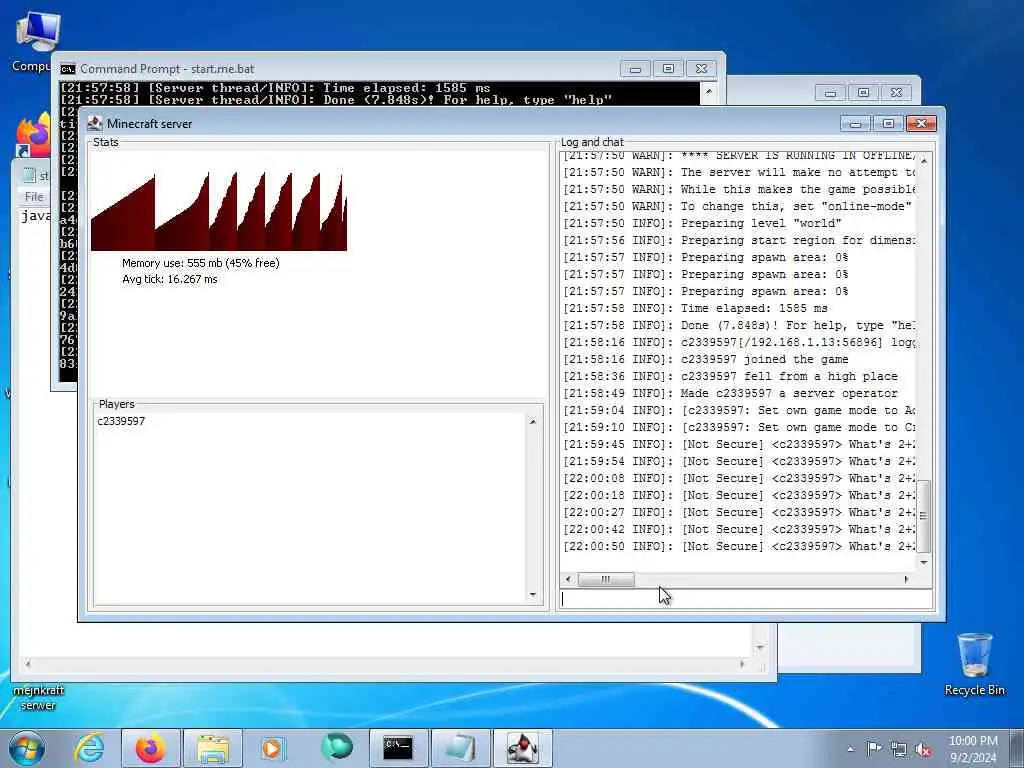Screen dimensions: 1024x768
Task: Click the Players list scroll up arrow
Action: (533, 422)
